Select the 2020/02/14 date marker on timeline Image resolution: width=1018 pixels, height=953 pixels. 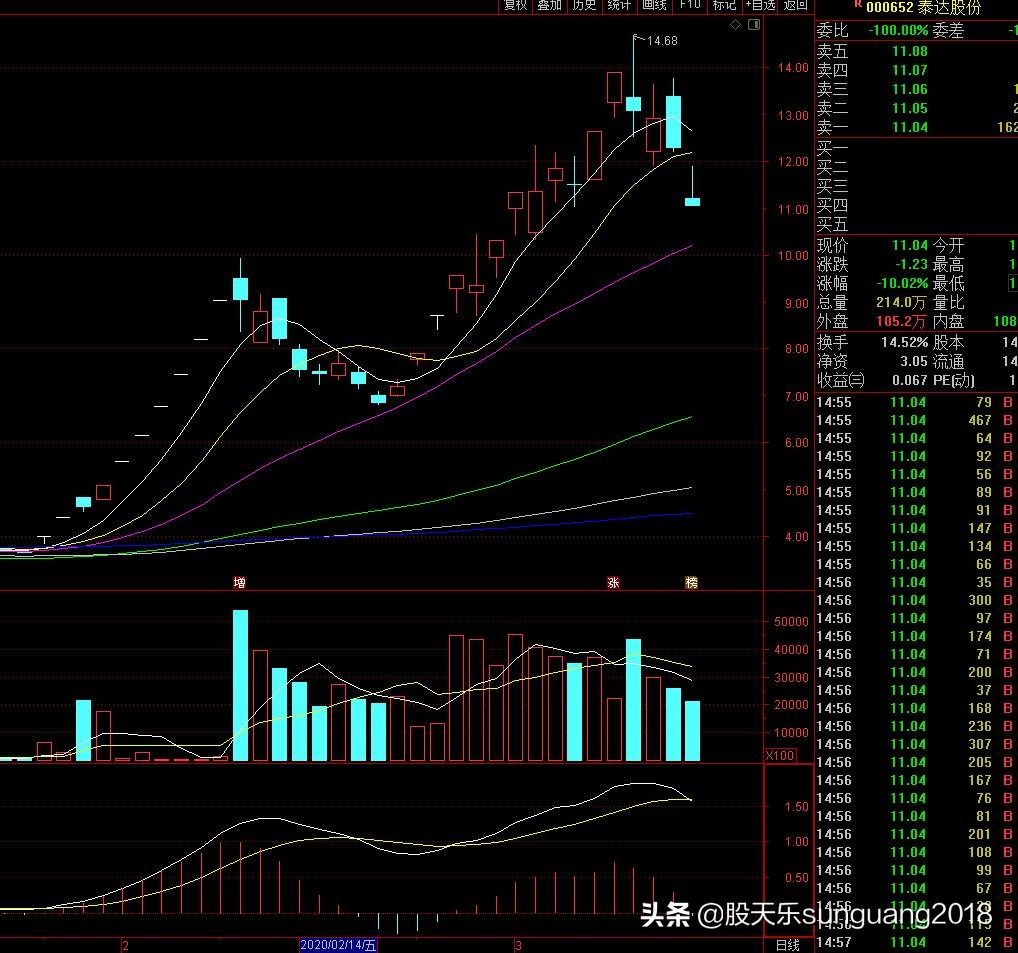point(339,945)
